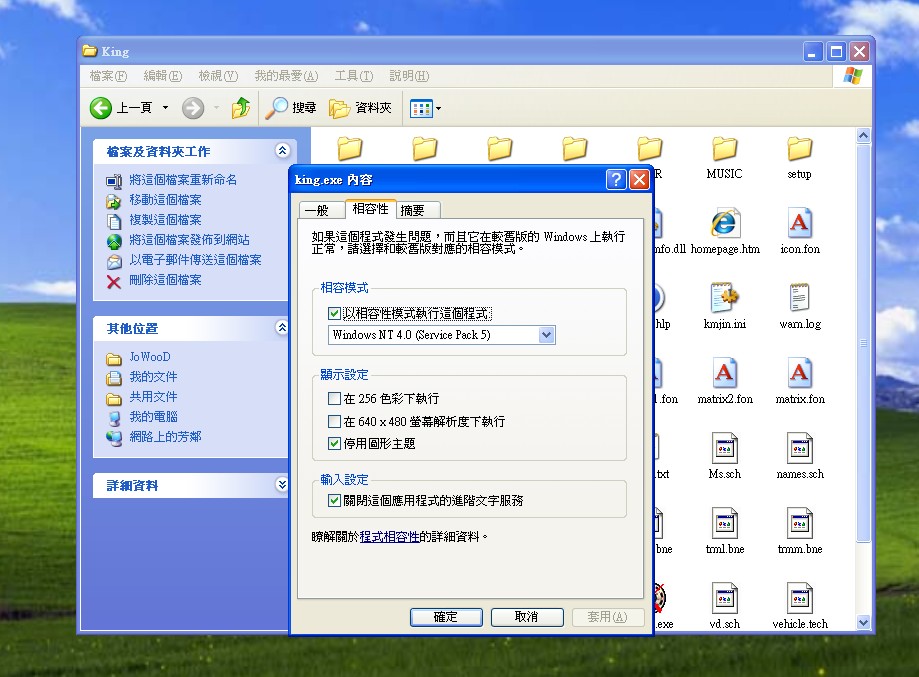Image resolution: width=919 pixels, height=677 pixels.
Task: Open the 工具(T) menu
Action: [x=353, y=76]
